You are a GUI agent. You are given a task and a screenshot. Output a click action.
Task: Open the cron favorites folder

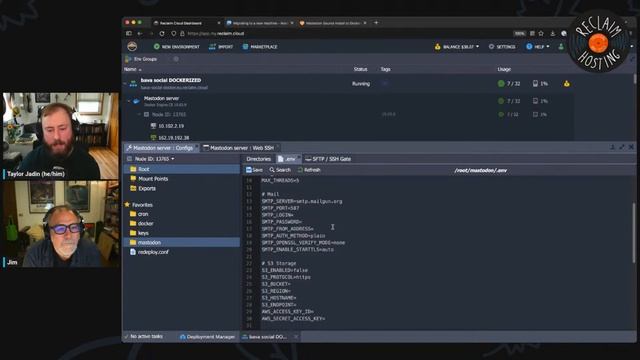pyautogui.click(x=139, y=214)
